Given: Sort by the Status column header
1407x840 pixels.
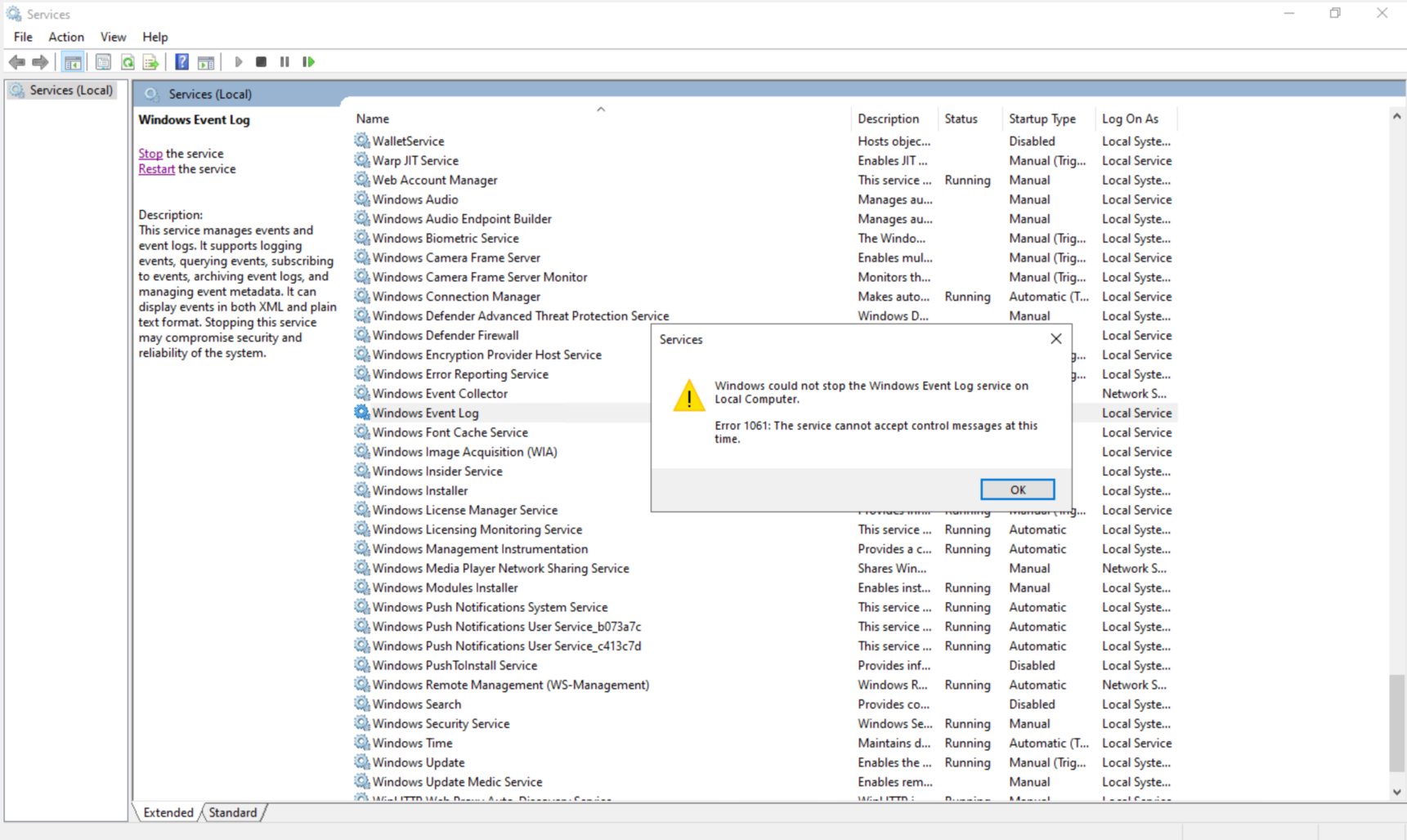Looking at the screenshot, I should pyautogui.click(x=970, y=118).
